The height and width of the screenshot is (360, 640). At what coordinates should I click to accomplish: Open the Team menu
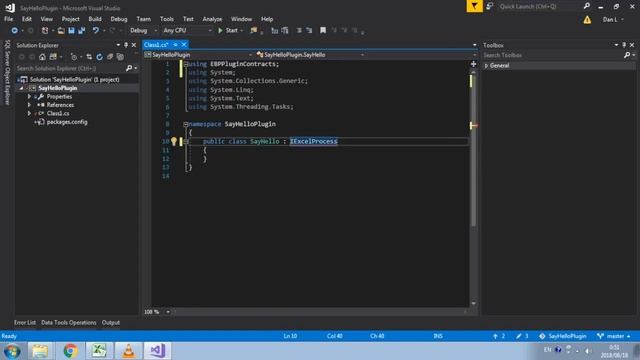coord(144,19)
